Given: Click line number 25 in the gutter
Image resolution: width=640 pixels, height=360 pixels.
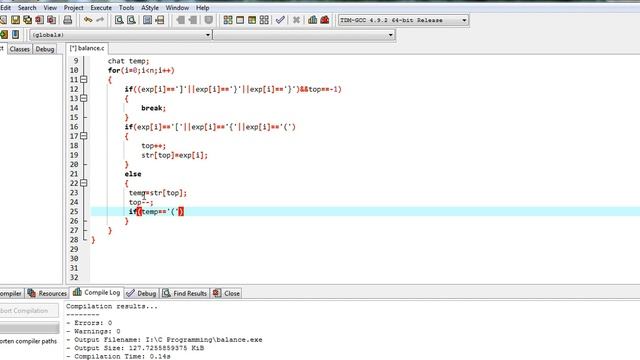Looking at the screenshot, I should (74, 211).
